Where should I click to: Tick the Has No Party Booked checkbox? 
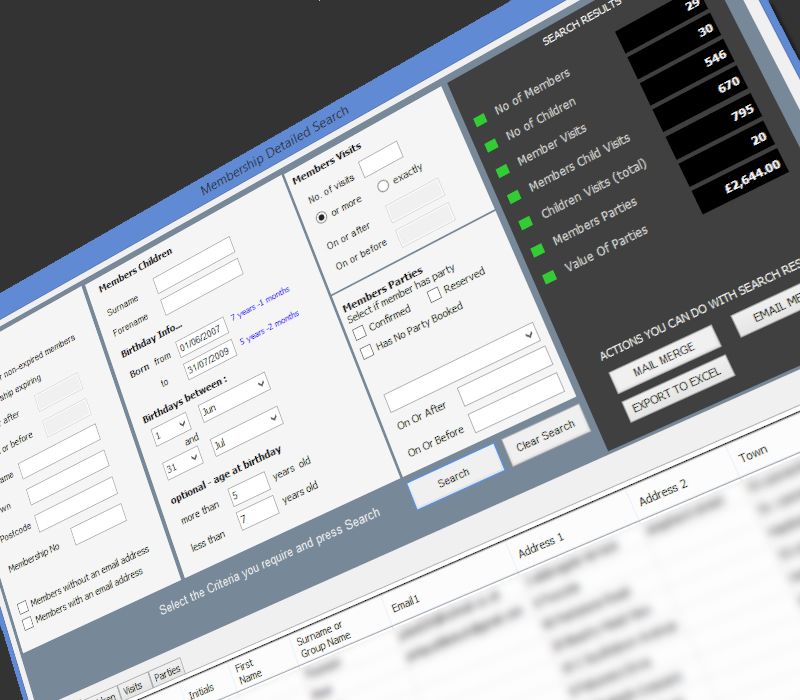click(x=366, y=352)
